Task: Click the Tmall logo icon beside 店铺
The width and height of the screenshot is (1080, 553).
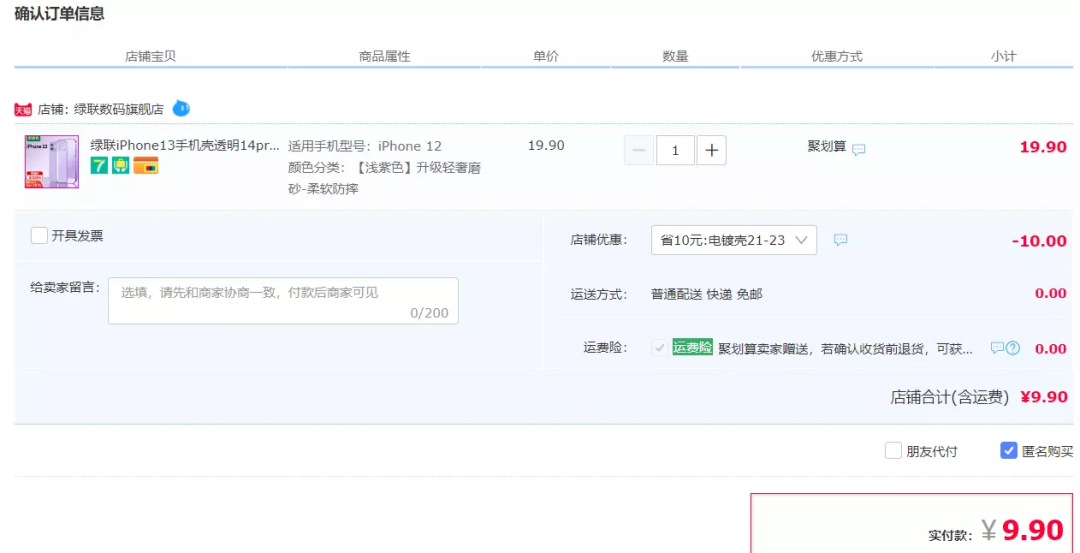Action: pos(23,109)
